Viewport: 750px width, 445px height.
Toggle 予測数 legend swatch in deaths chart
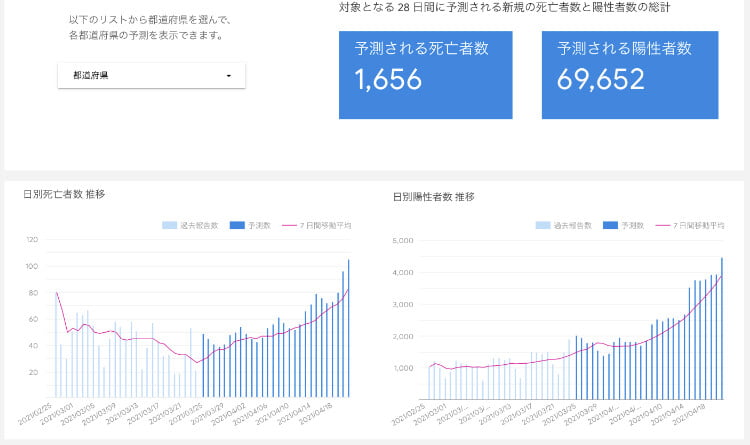tap(238, 225)
